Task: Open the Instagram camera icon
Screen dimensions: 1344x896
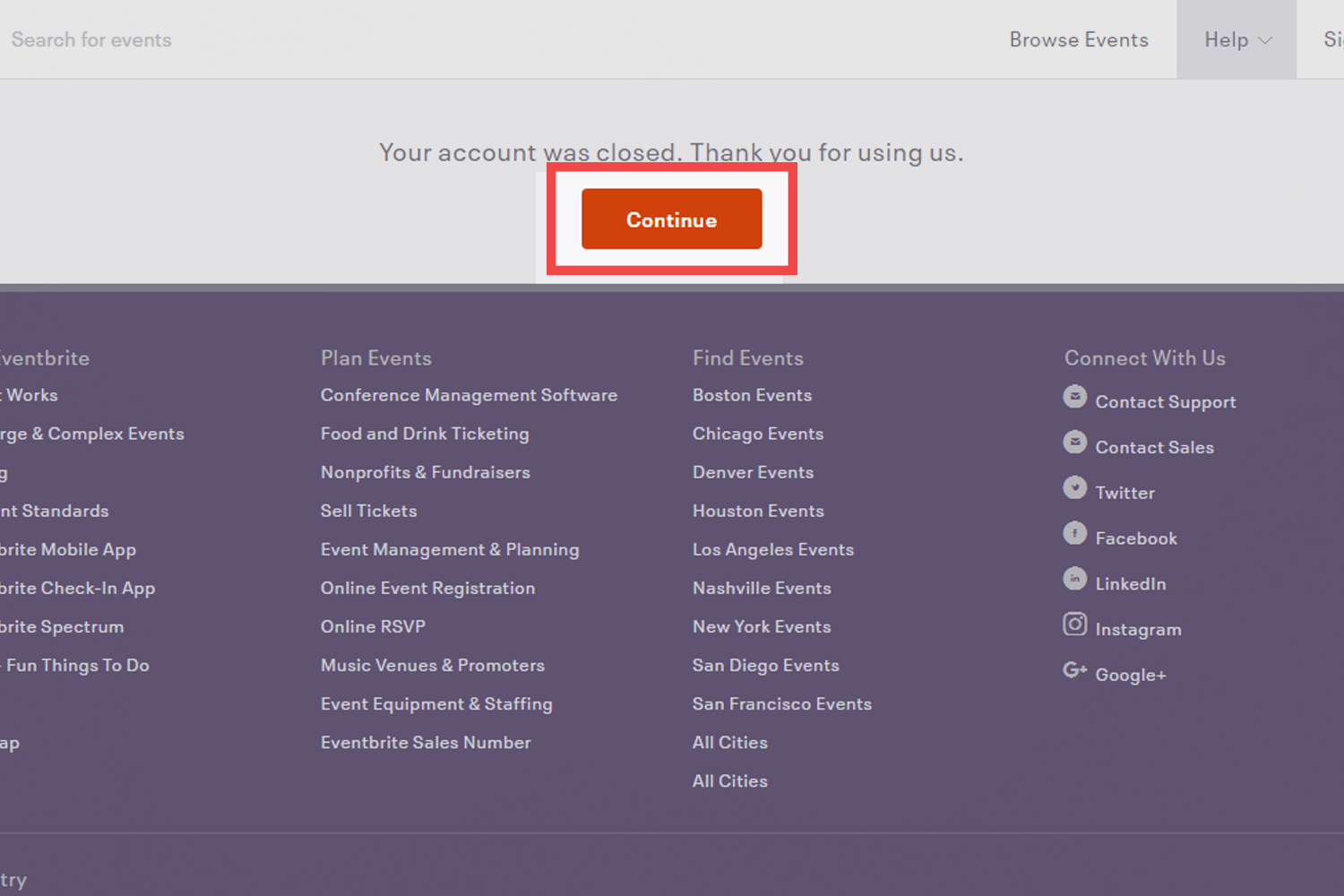Action: click(x=1074, y=624)
